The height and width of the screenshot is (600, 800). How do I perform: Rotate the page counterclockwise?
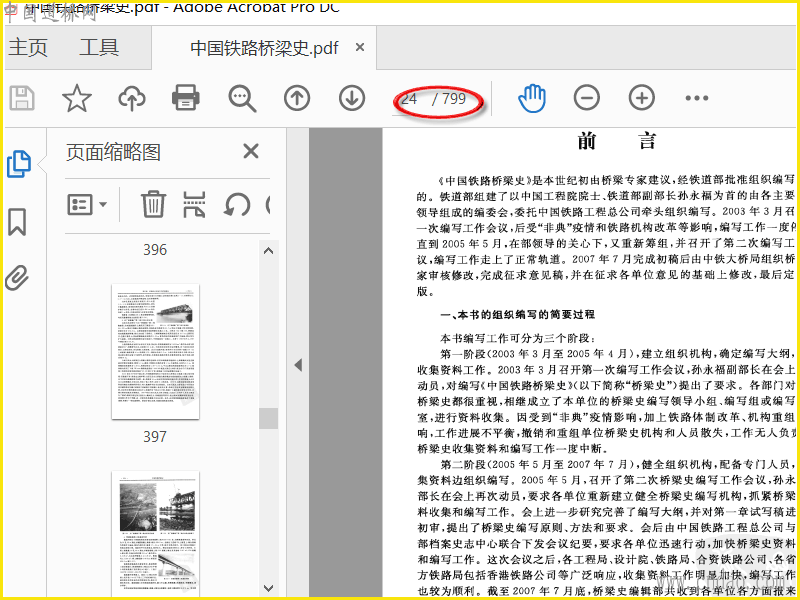(x=237, y=205)
